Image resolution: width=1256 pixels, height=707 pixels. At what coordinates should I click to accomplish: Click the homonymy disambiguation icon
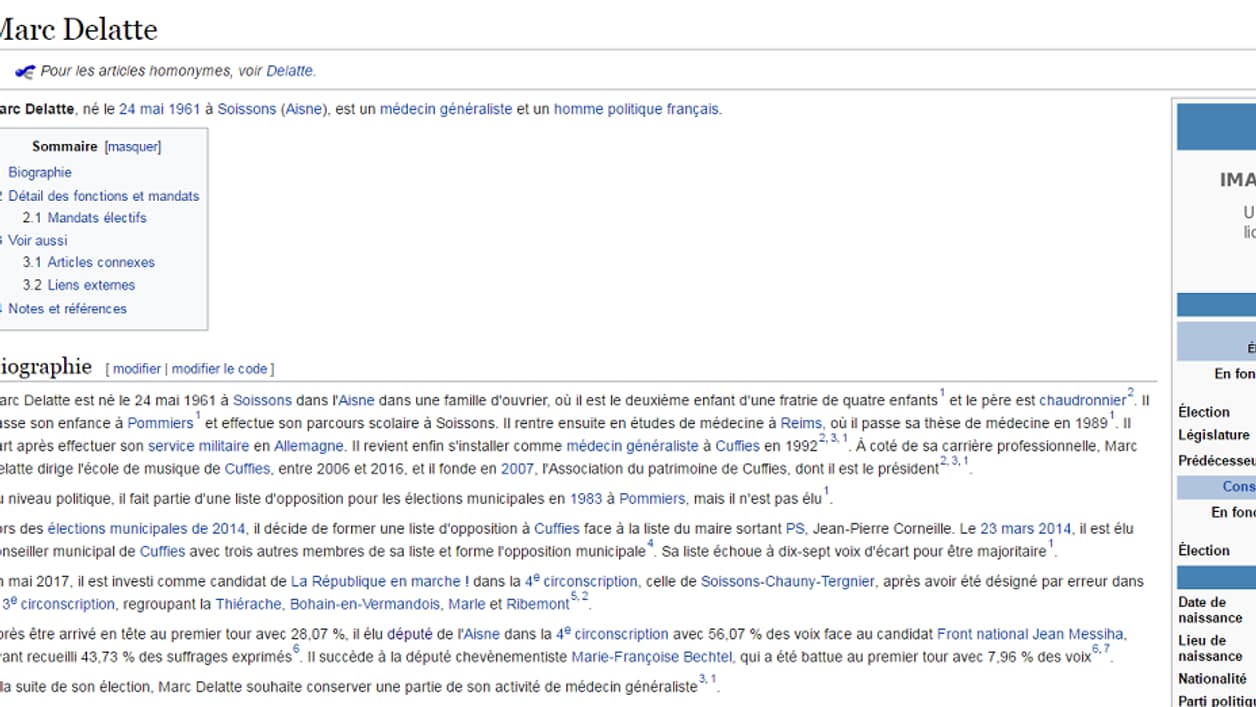tap(24, 72)
